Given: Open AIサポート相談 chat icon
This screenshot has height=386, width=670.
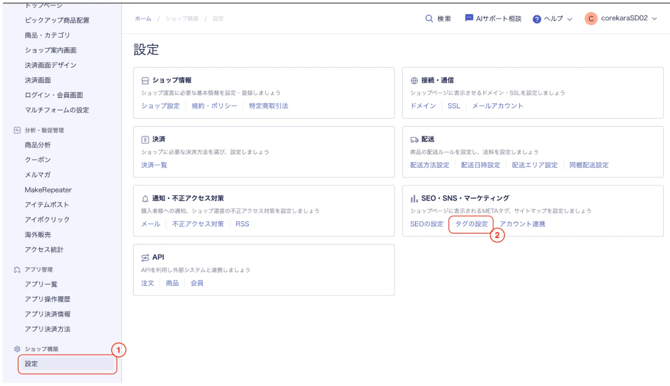Looking at the screenshot, I should coord(469,18).
